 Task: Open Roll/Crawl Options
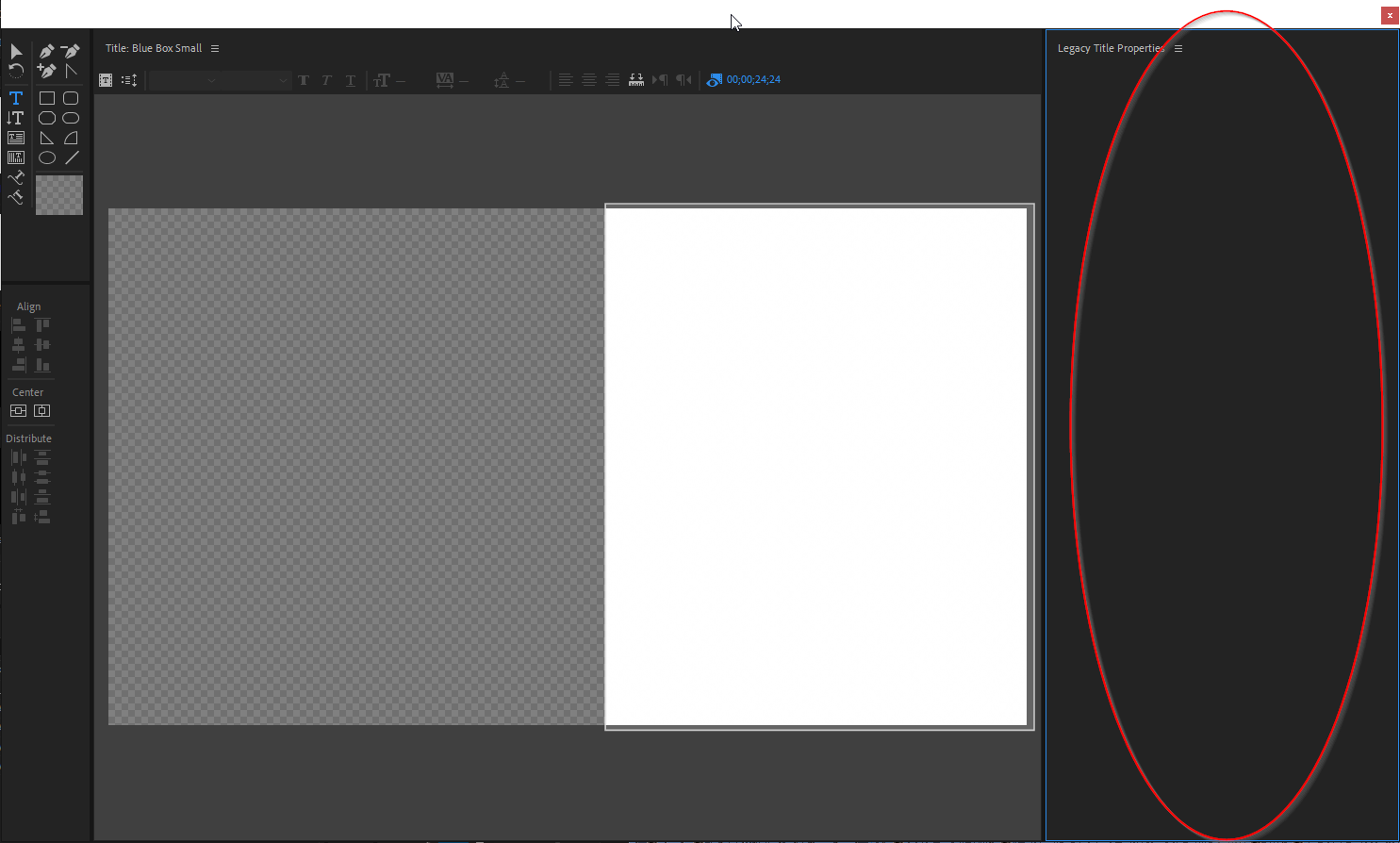click(129, 80)
